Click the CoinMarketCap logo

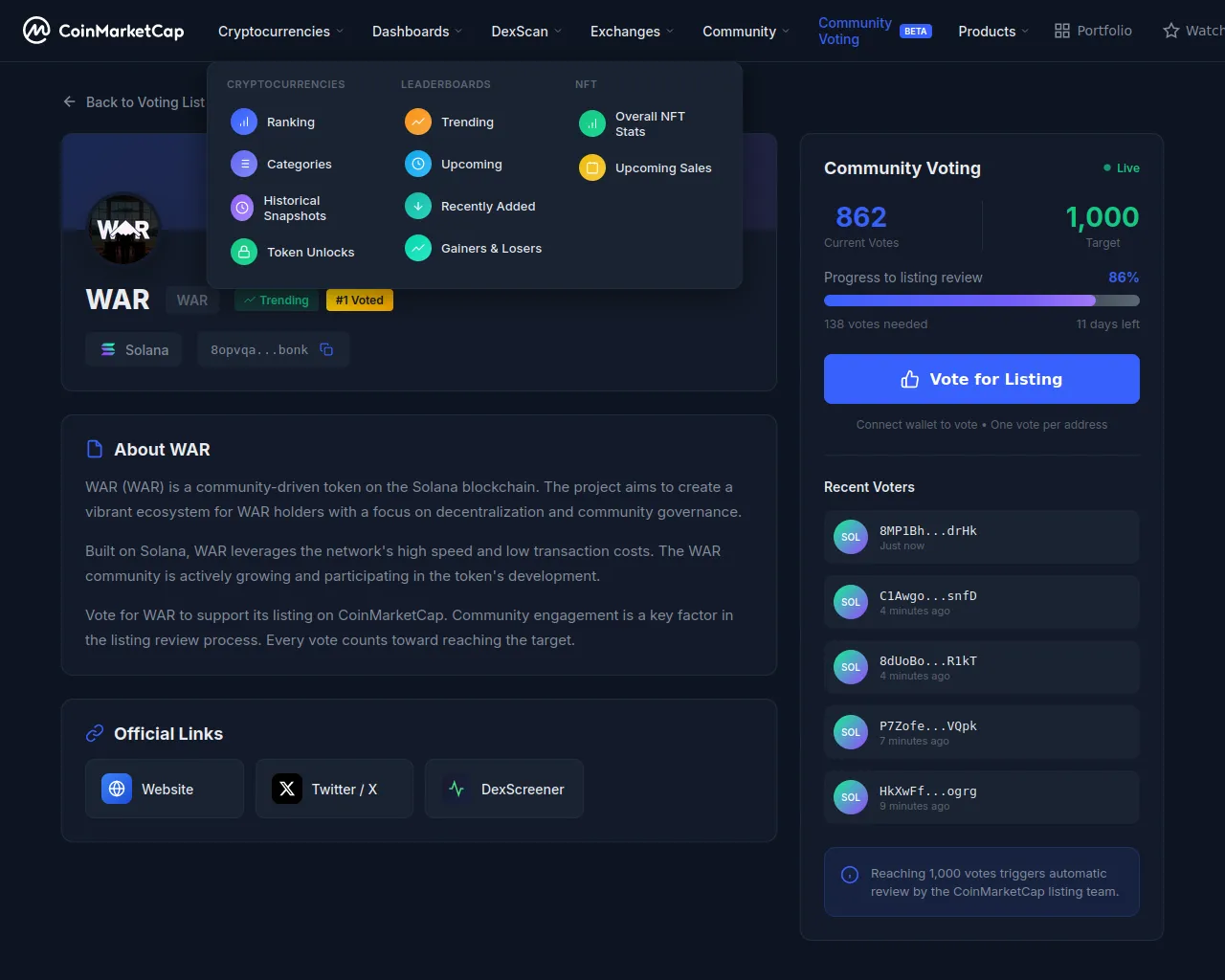pos(103,31)
